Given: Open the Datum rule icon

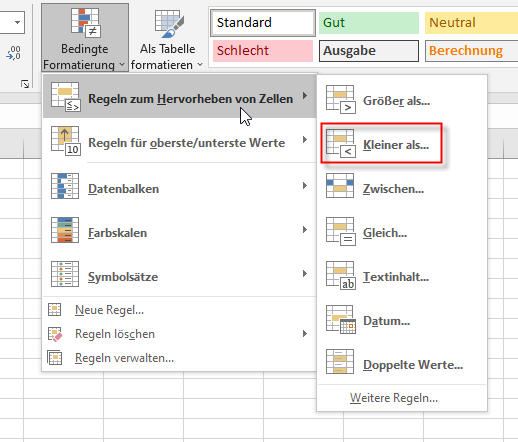Looking at the screenshot, I should [341, 320].
